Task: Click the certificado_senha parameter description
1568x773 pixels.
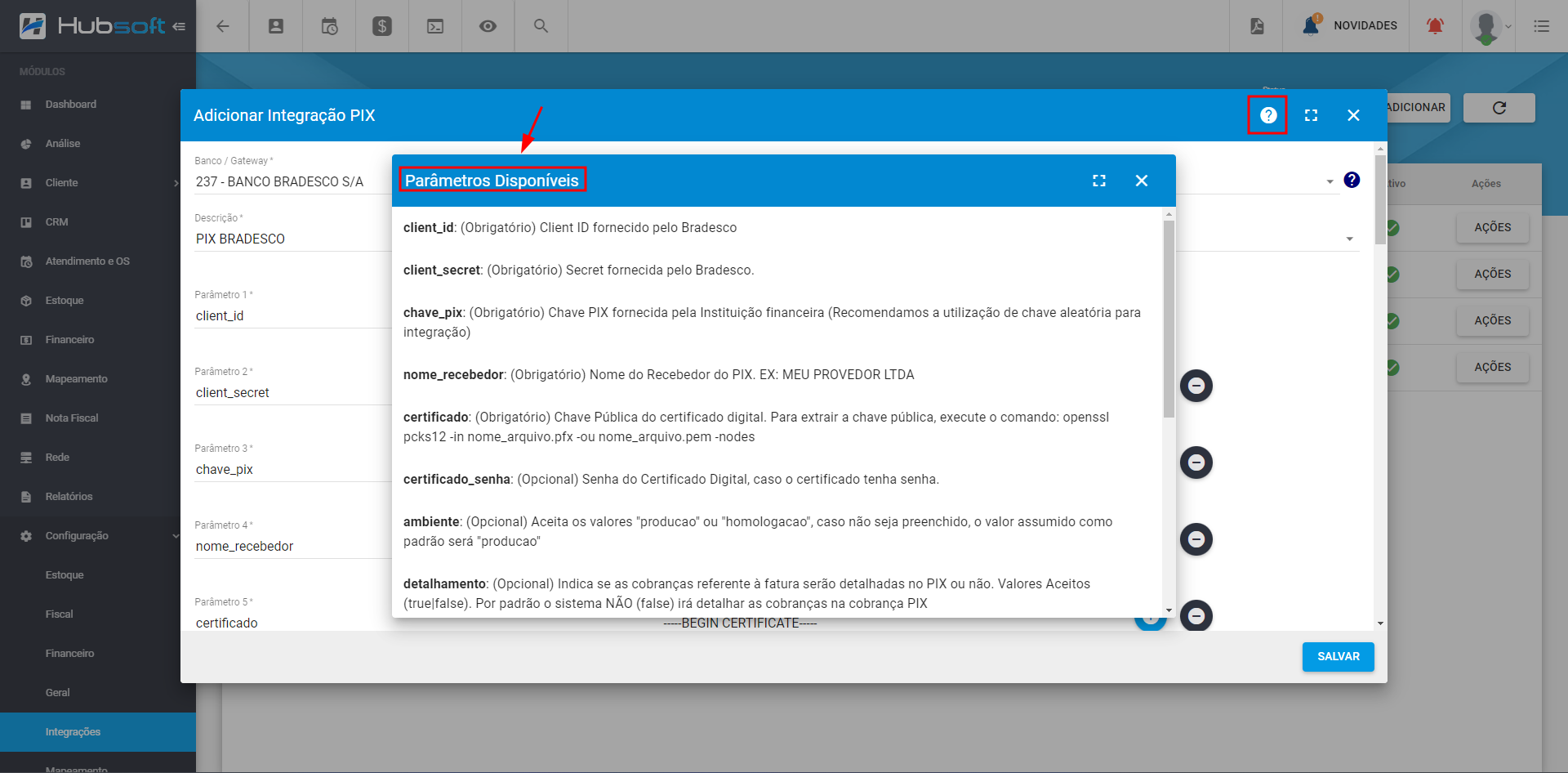Action: (671, 480)
